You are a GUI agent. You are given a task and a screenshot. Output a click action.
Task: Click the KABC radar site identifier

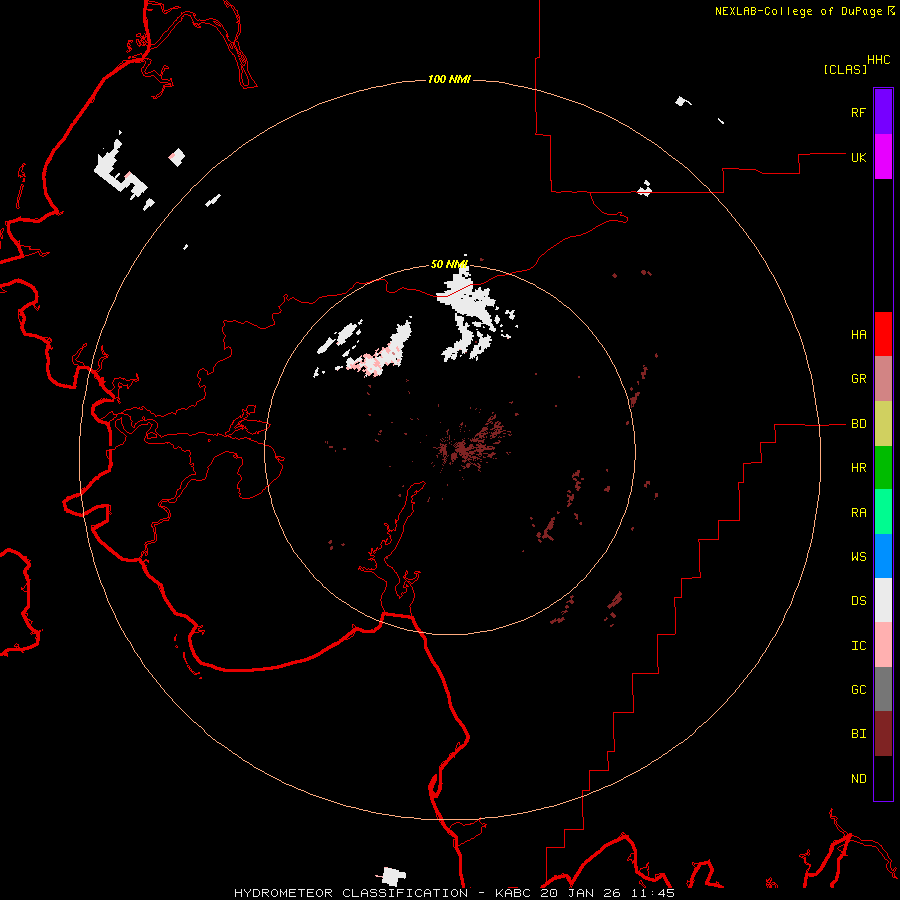pos(513,893)
